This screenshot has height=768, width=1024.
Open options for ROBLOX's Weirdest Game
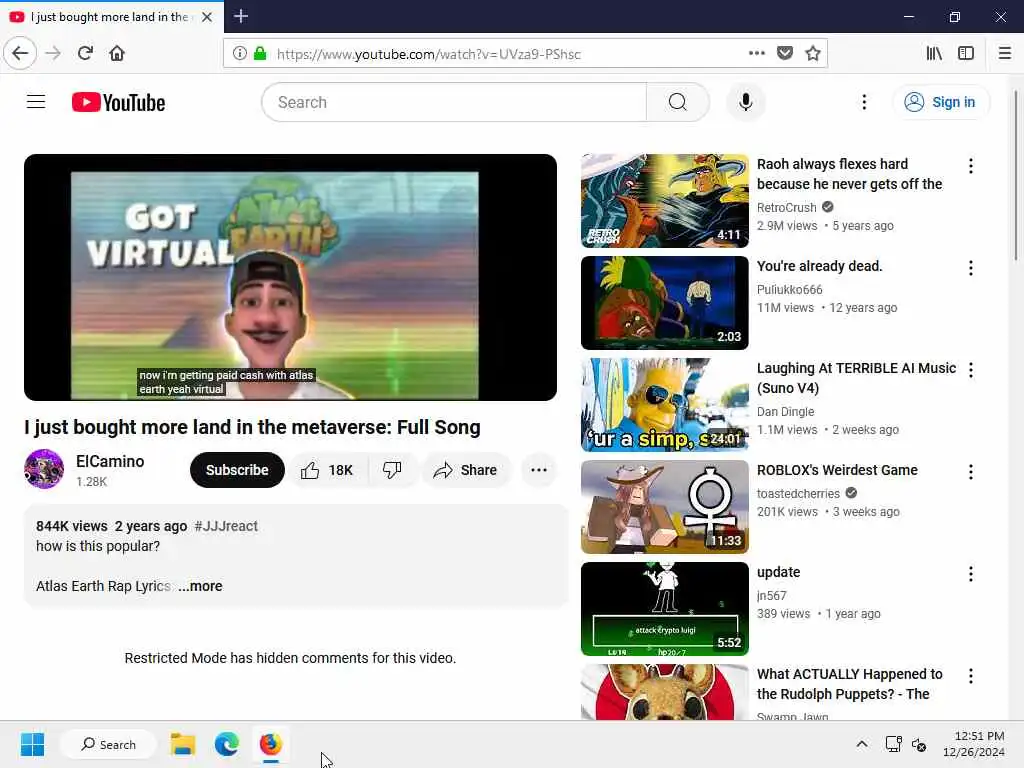[970, 472]
